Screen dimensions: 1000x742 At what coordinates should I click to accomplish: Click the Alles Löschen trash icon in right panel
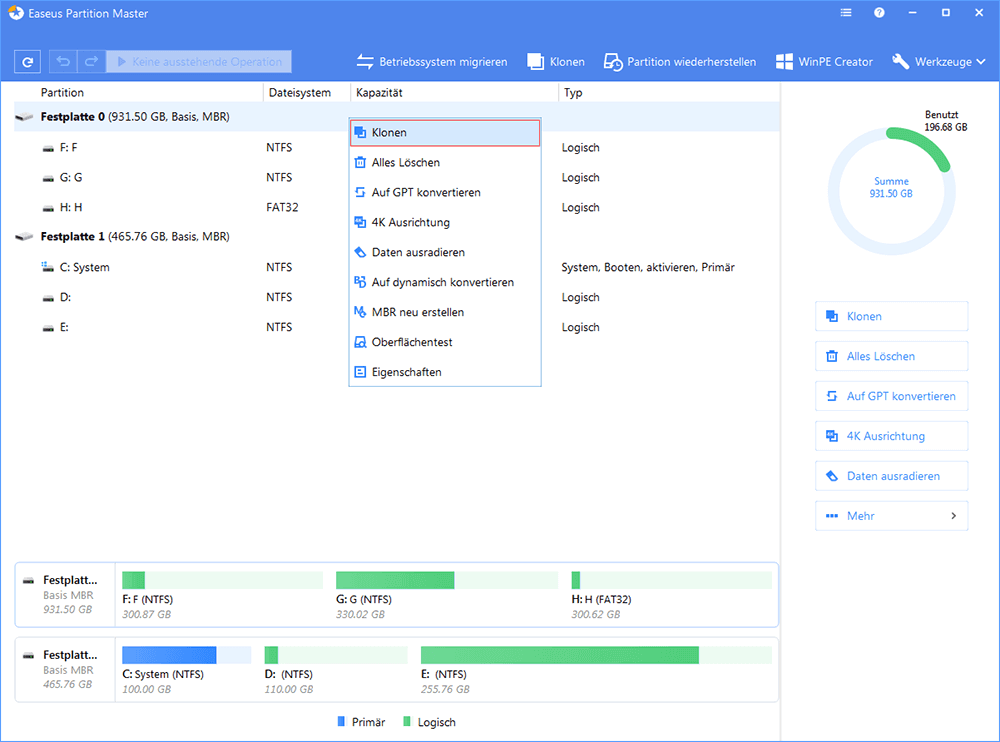coord(832,356)
